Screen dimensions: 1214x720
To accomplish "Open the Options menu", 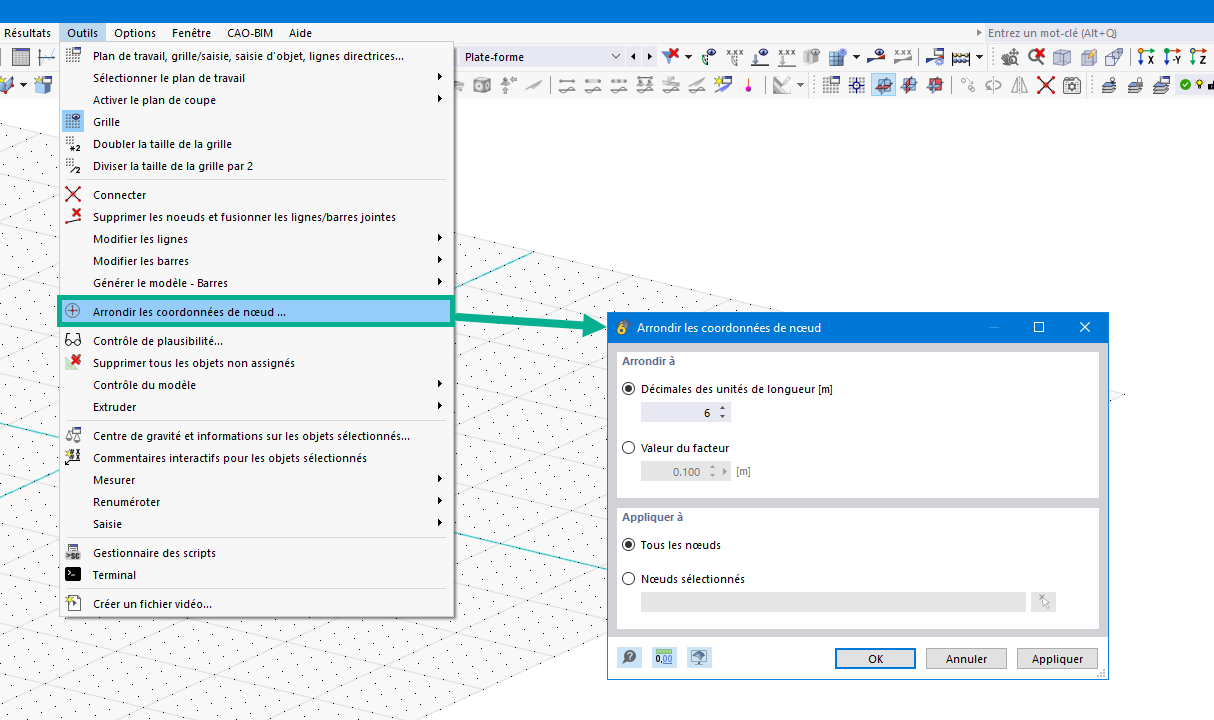I will pyautogui.click(x=135, y=33).
